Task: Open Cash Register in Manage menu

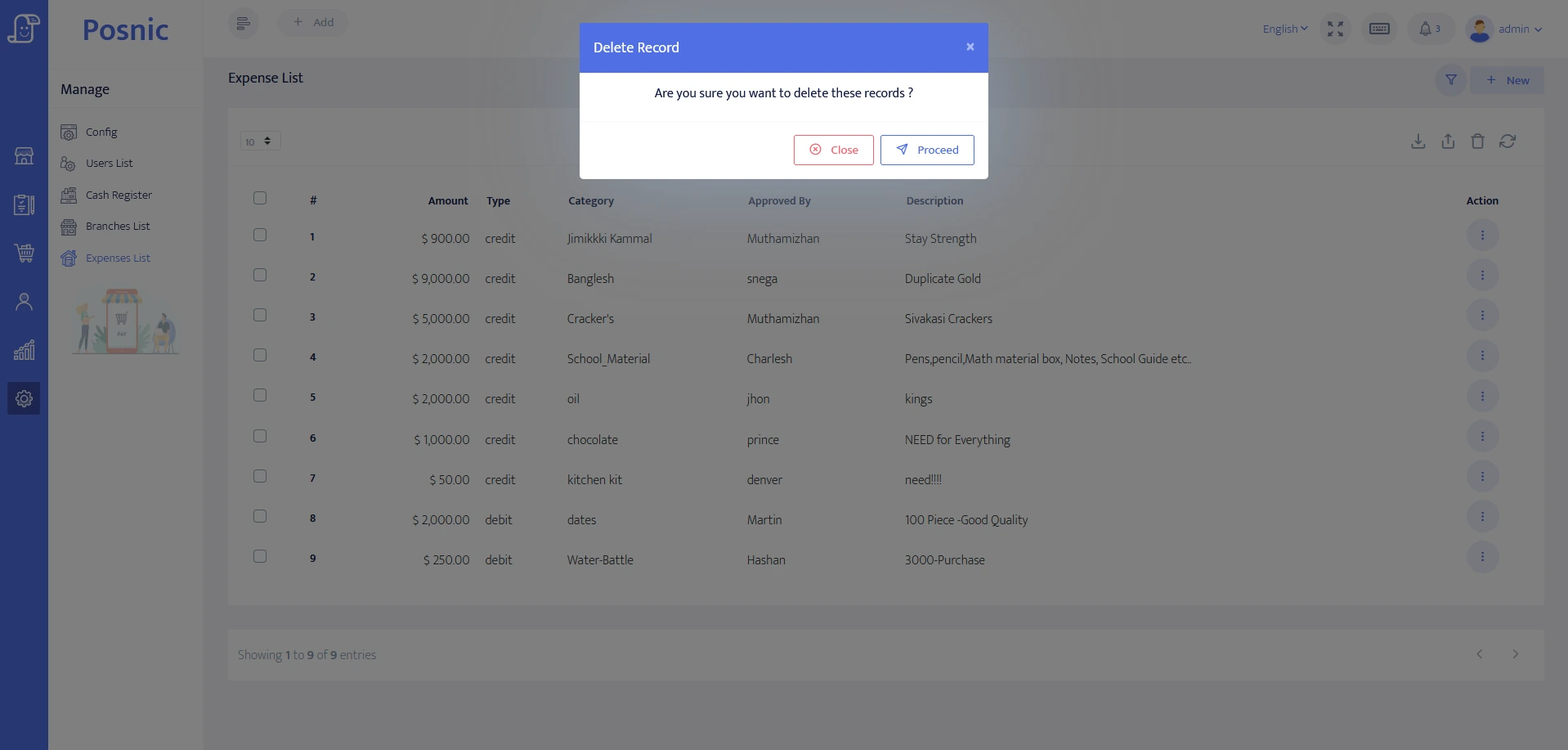Action: tap(119, 195)
